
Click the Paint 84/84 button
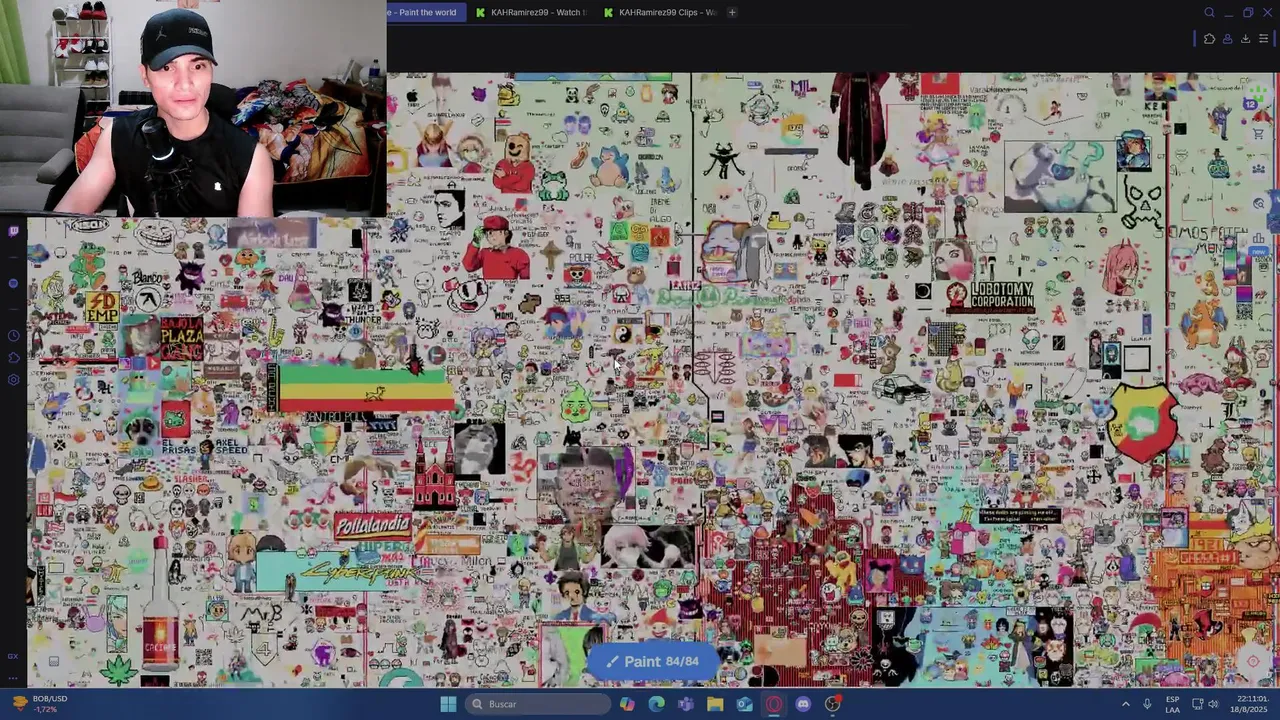pos(652,661)
